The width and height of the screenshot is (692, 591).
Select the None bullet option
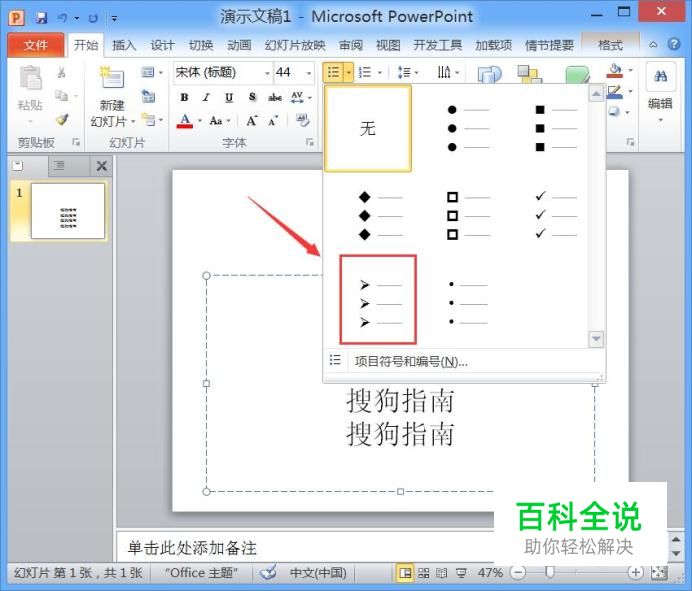pos(368,128)
